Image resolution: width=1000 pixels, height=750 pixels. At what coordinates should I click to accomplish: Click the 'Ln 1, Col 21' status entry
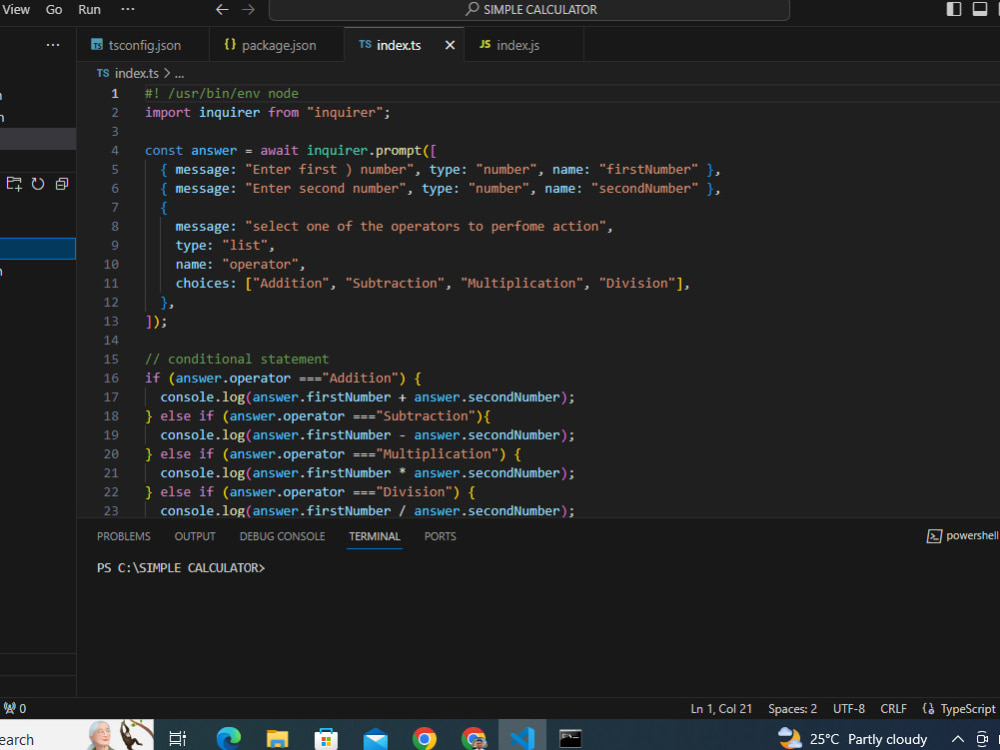(721, 709)
